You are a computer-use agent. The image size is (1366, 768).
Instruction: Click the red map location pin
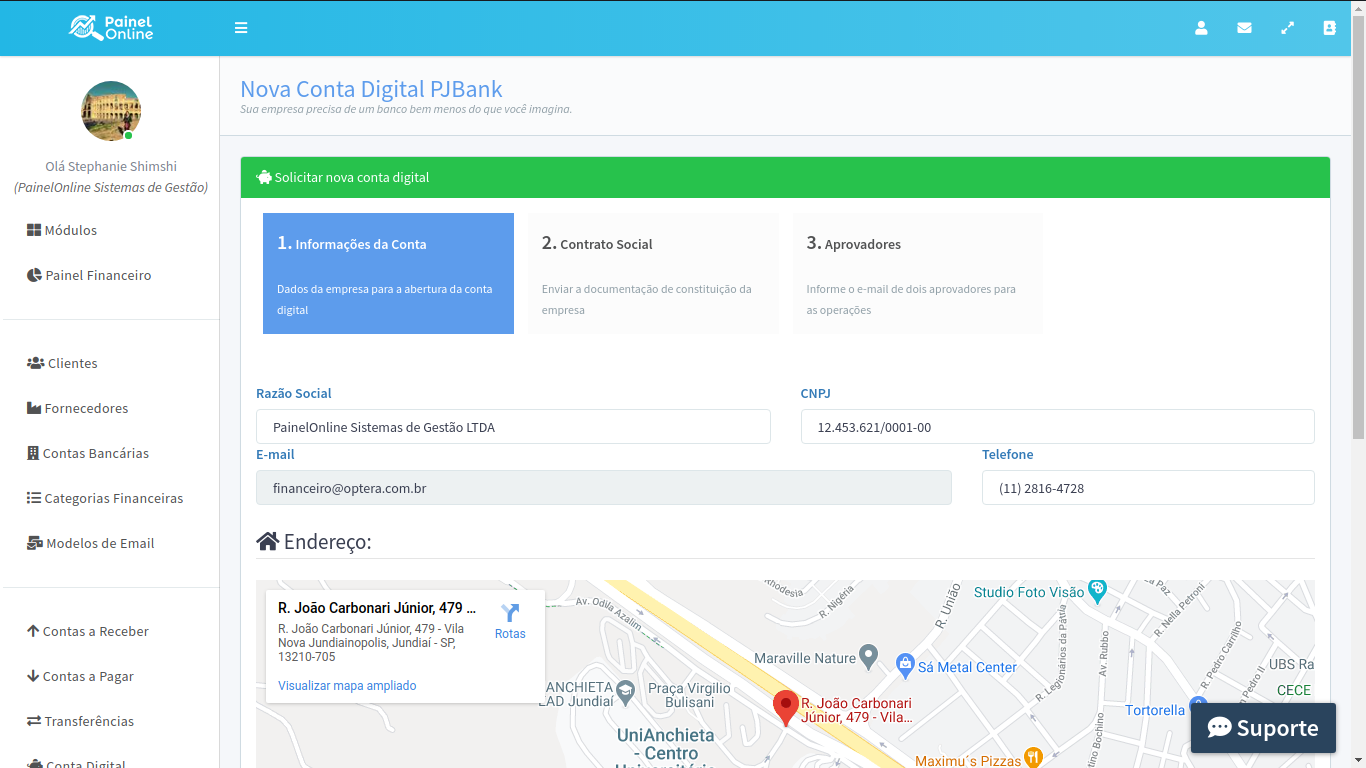pyautogui.click(x=786, y=706)
